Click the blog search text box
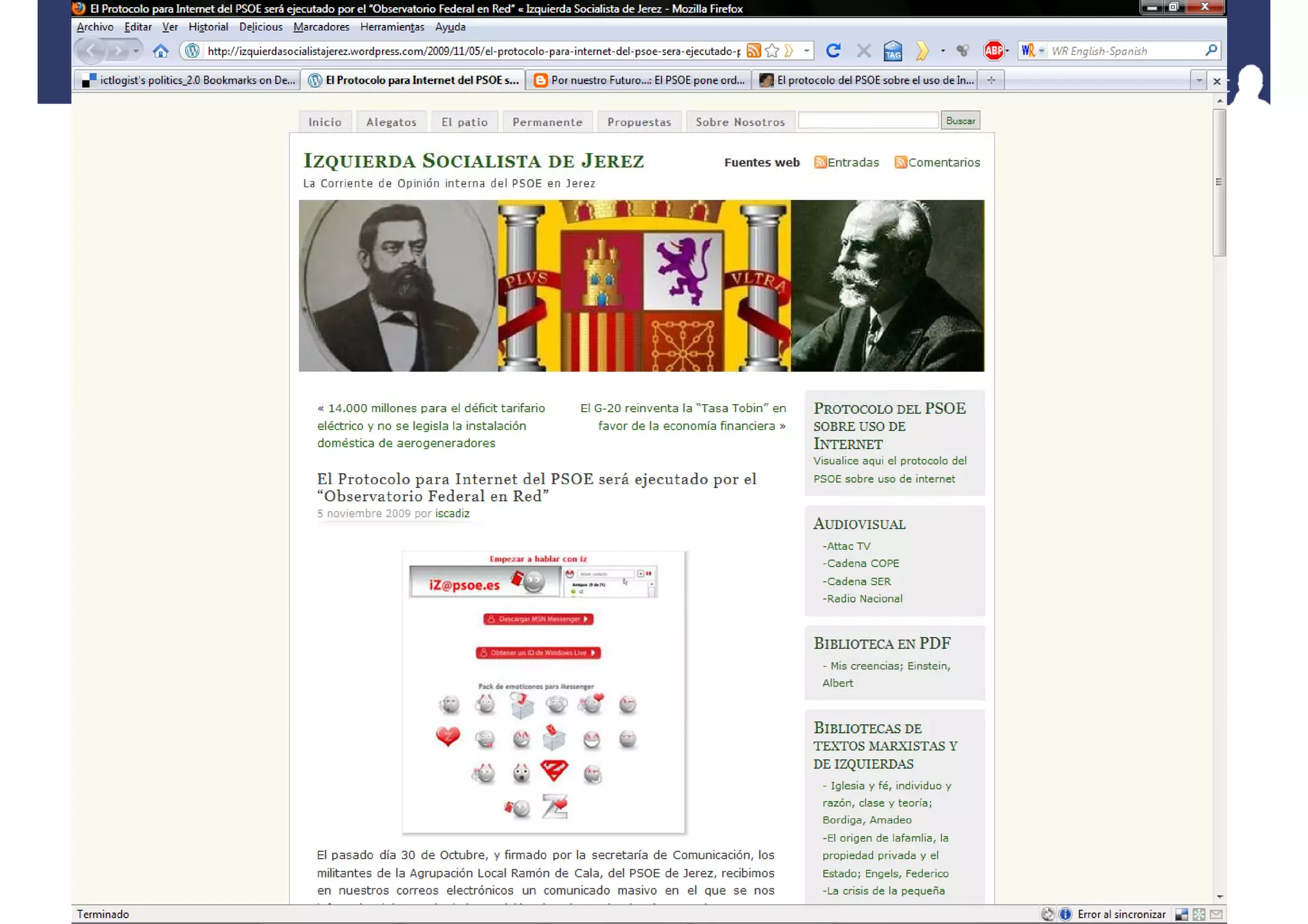The height and width of the screenshot is (924, 1308). pyautogui.click(x=868, y=120)
